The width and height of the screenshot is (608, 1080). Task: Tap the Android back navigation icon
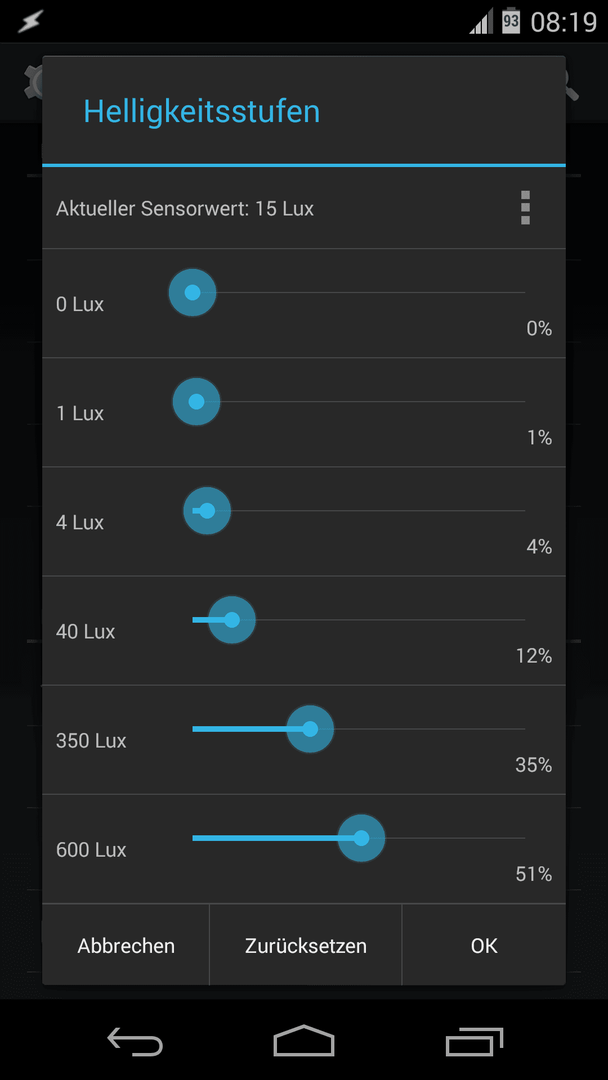[136, 1041]
